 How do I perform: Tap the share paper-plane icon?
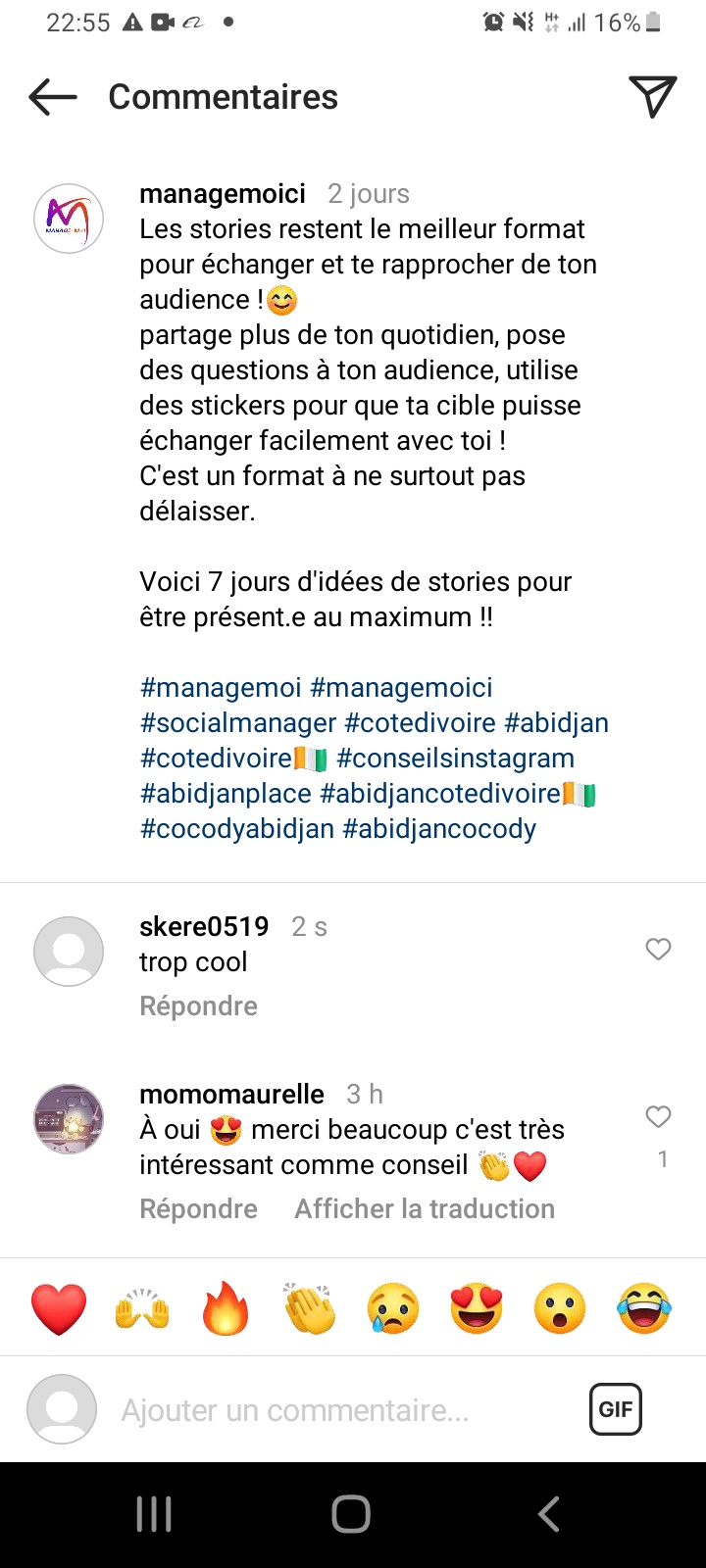pyautogui.click(x=652, y=96)
